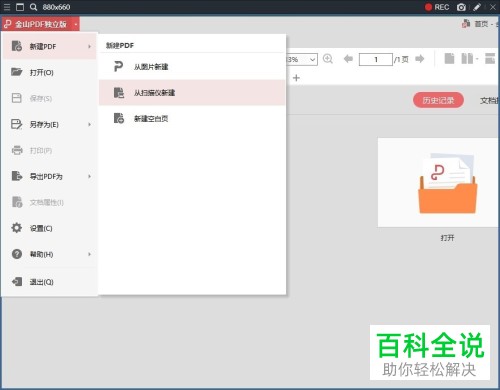Open the 金山PDF独立版 main menu button
Viewport: 500px width, 390px height.
[41, 24]
